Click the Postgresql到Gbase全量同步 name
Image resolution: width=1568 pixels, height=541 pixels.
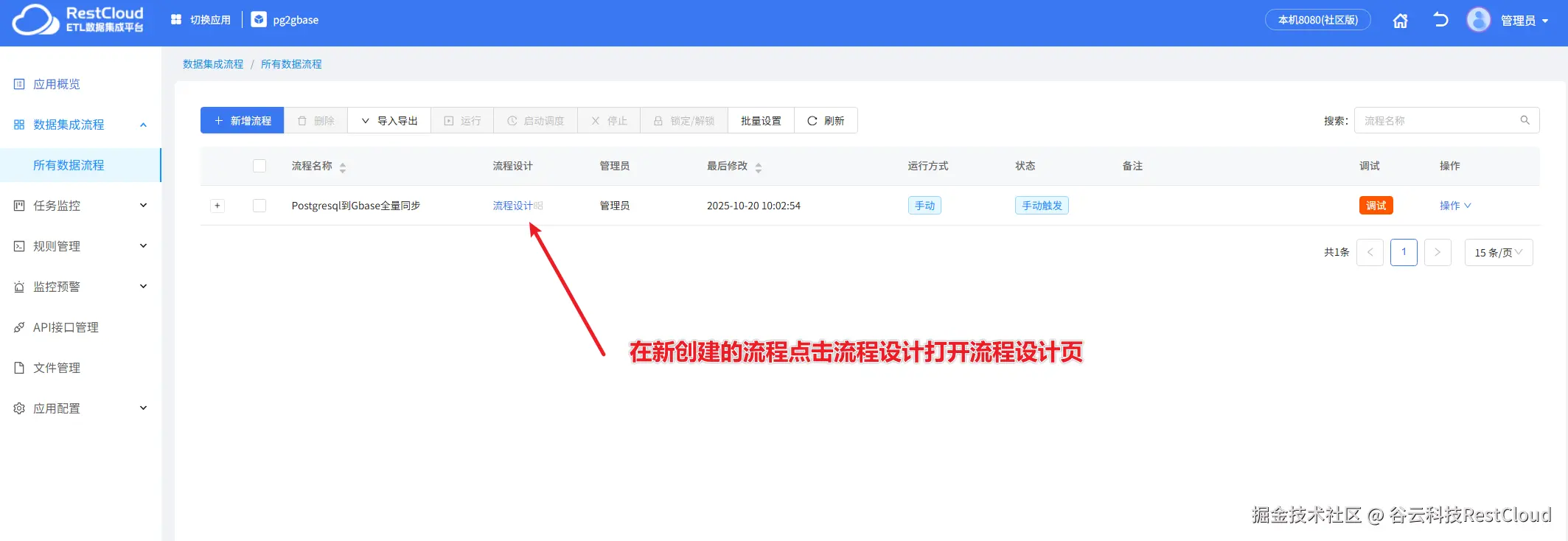[356, 206]
